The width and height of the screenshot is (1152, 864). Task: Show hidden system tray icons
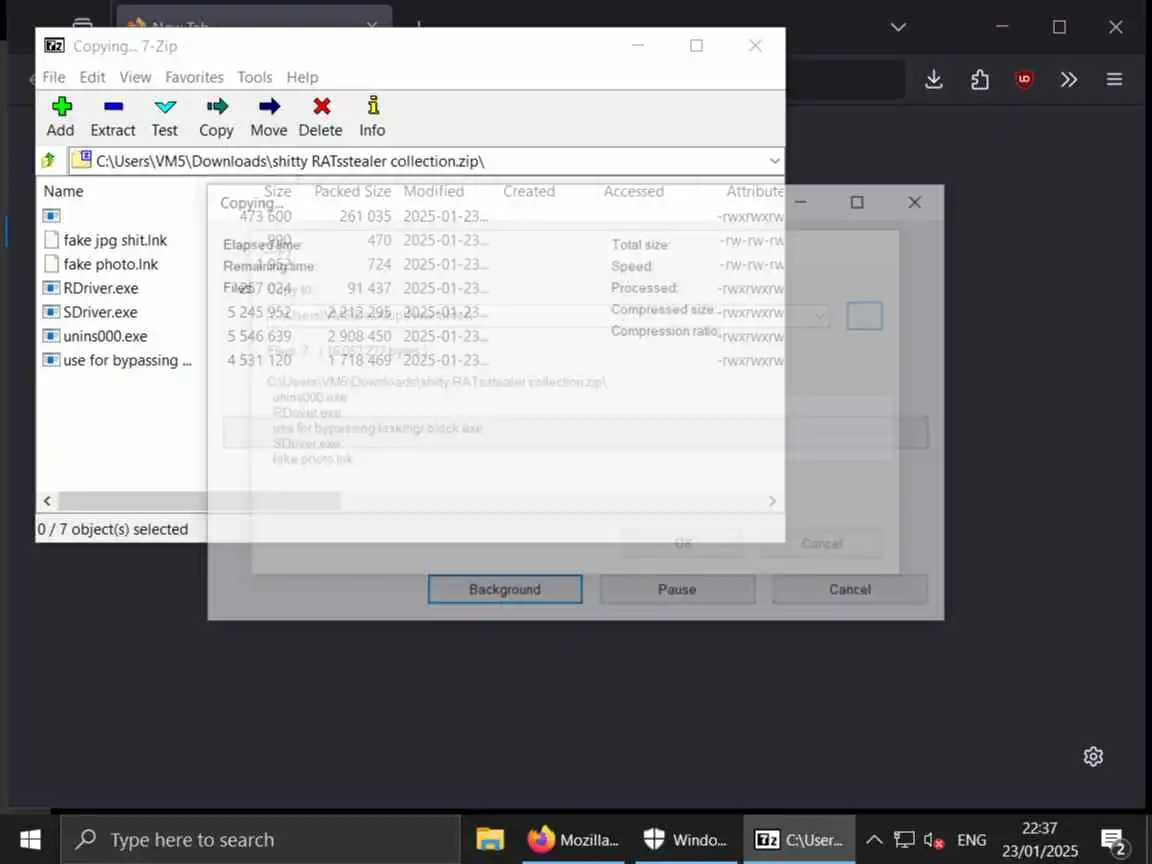(x=874, y=840)
